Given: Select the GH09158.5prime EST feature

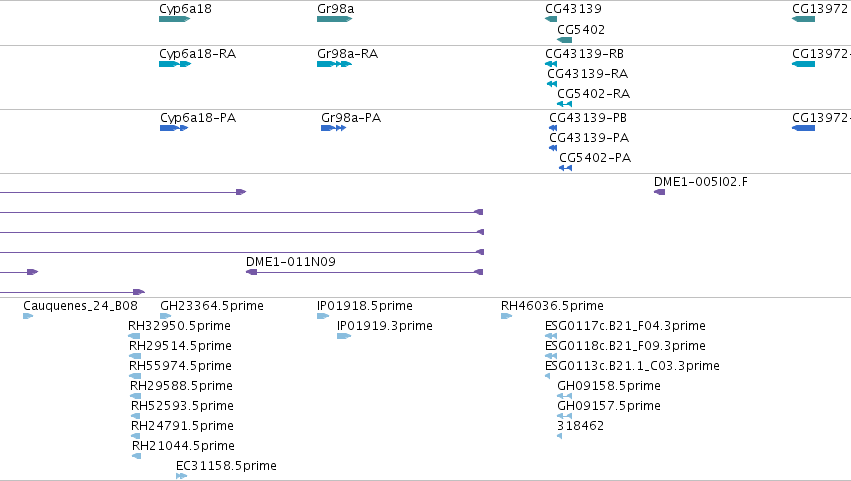Looking at the screenshot, I should [x=564, y=396].
